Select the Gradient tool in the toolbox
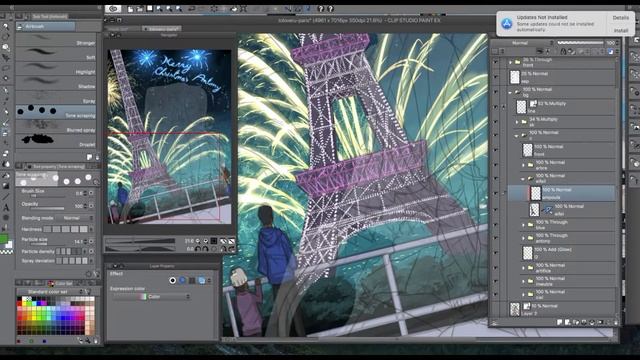 click(6, 185)
